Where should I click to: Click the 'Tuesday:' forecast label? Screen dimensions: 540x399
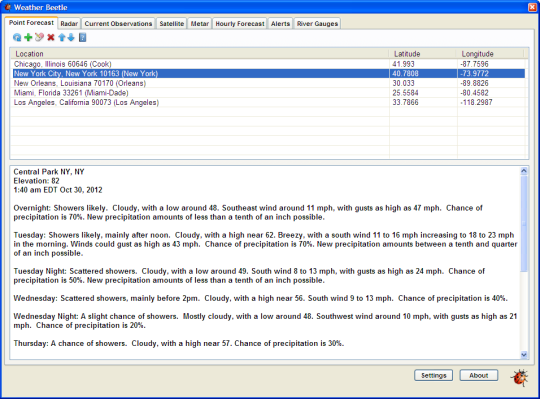point(30,235)
